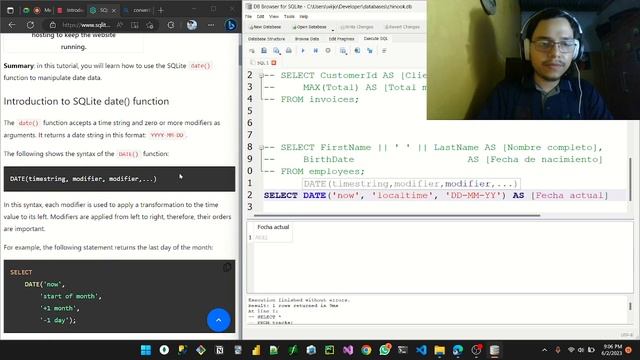Click the Windows Start button
The height and width of the screenshot is (360, 640).
tap(146, 350)
